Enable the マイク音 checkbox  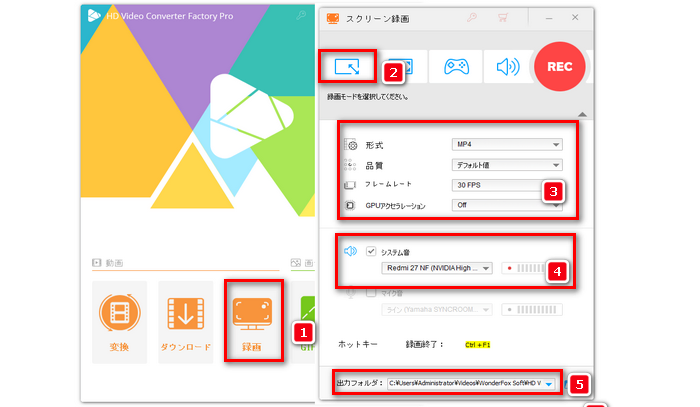(x=372, y=292)
